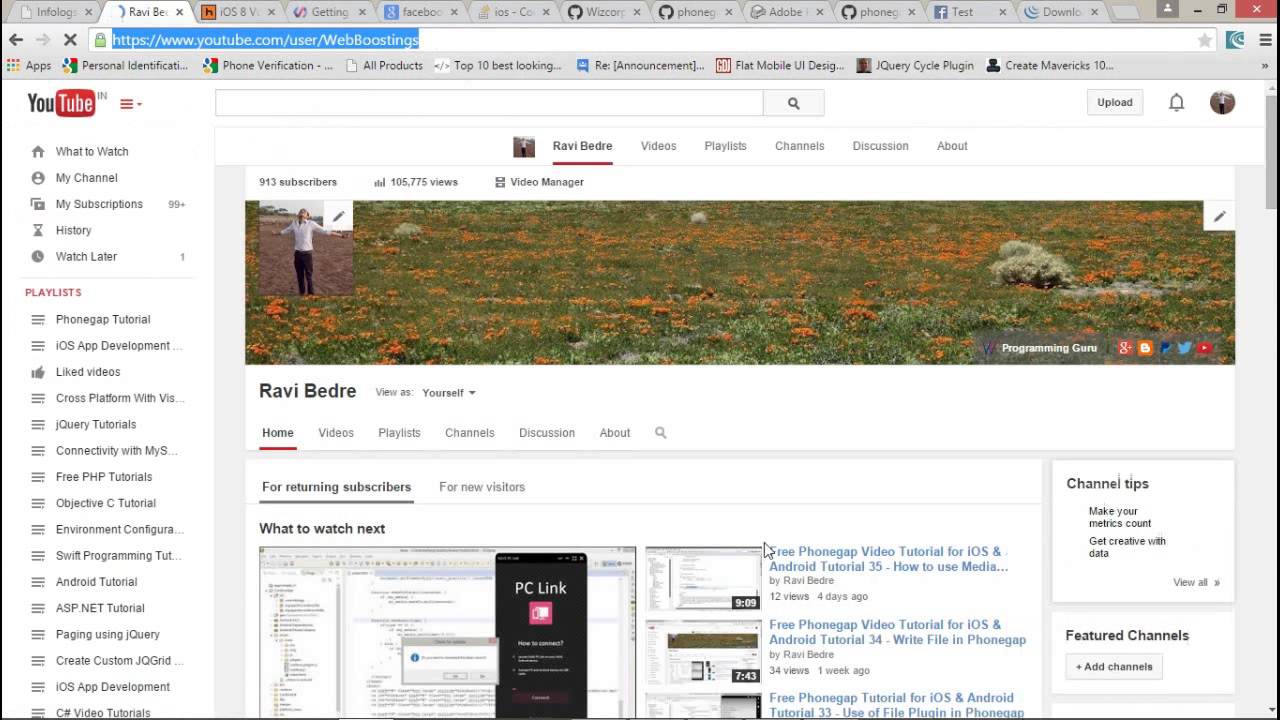
Task: Open Google+ link on banner
Action: coord(1125,348)
